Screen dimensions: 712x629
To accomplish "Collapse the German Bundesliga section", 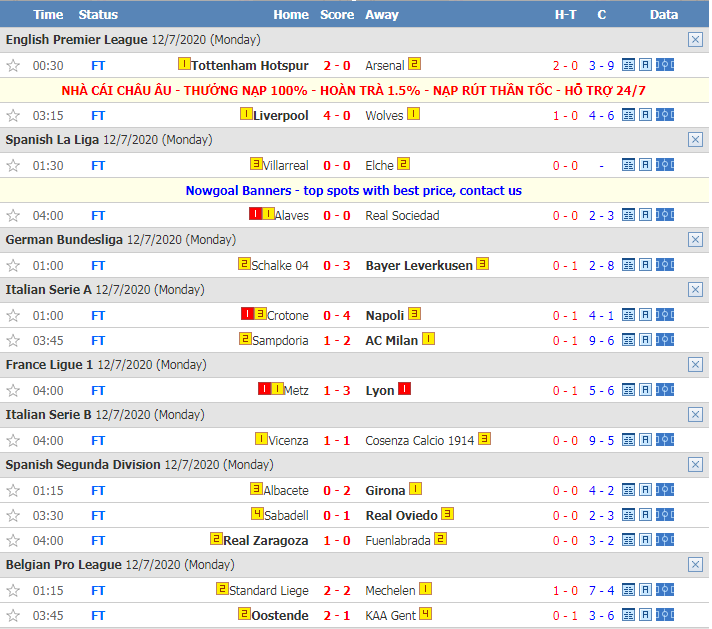I will pos(695,240).
